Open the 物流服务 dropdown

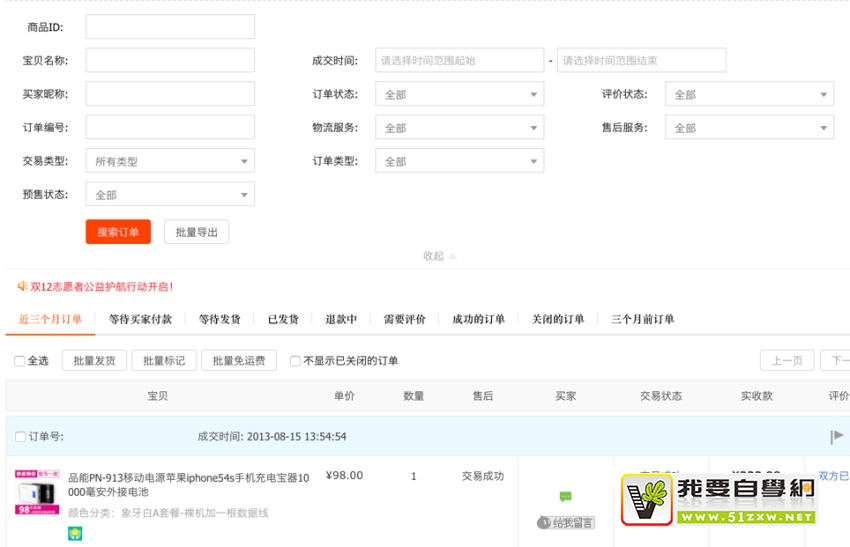click(460, 128)
